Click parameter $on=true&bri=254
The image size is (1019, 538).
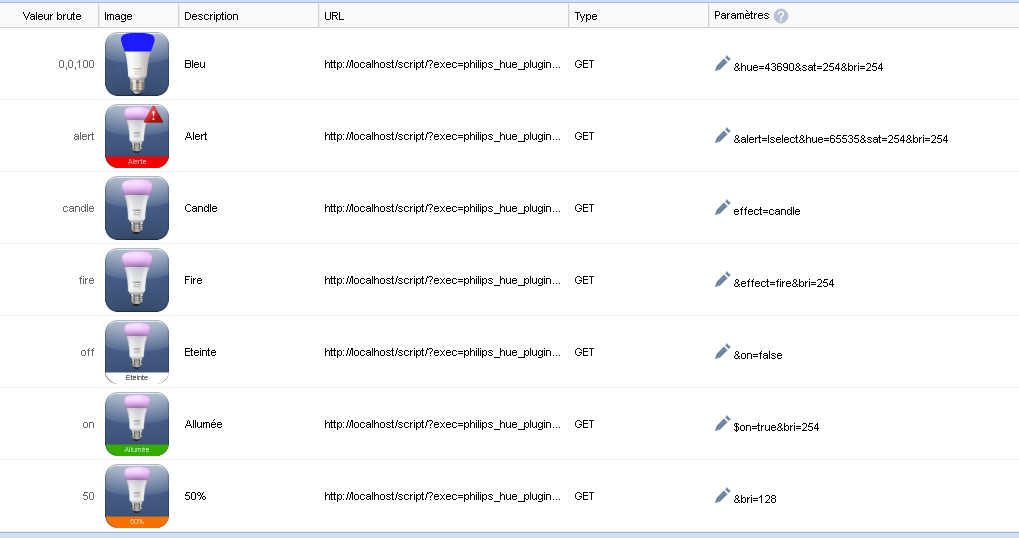tap(776, 427)
